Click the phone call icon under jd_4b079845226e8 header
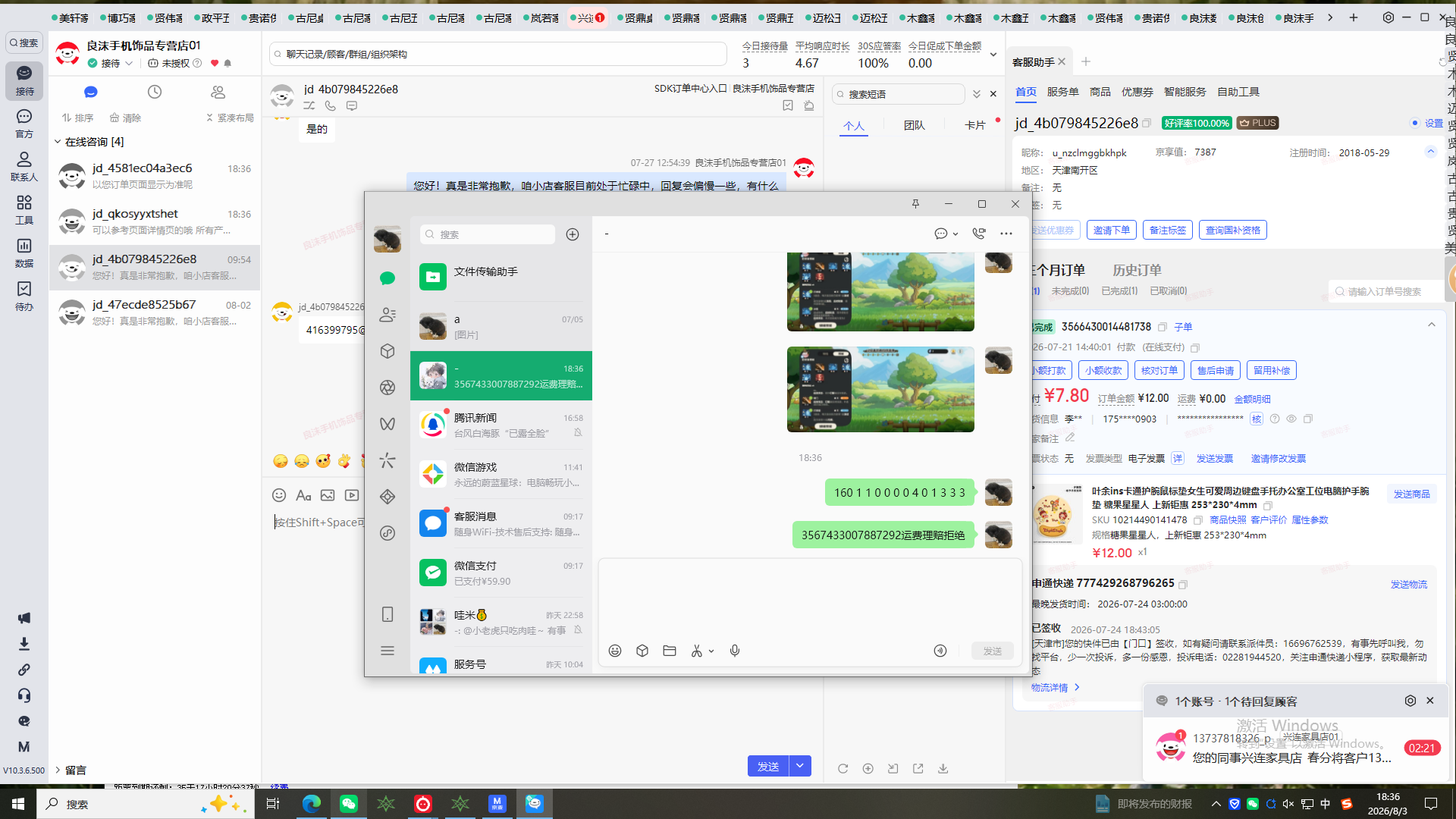The height and width of the screenshot is (819, 1456). pyautogui.click(x=331, y=106)
